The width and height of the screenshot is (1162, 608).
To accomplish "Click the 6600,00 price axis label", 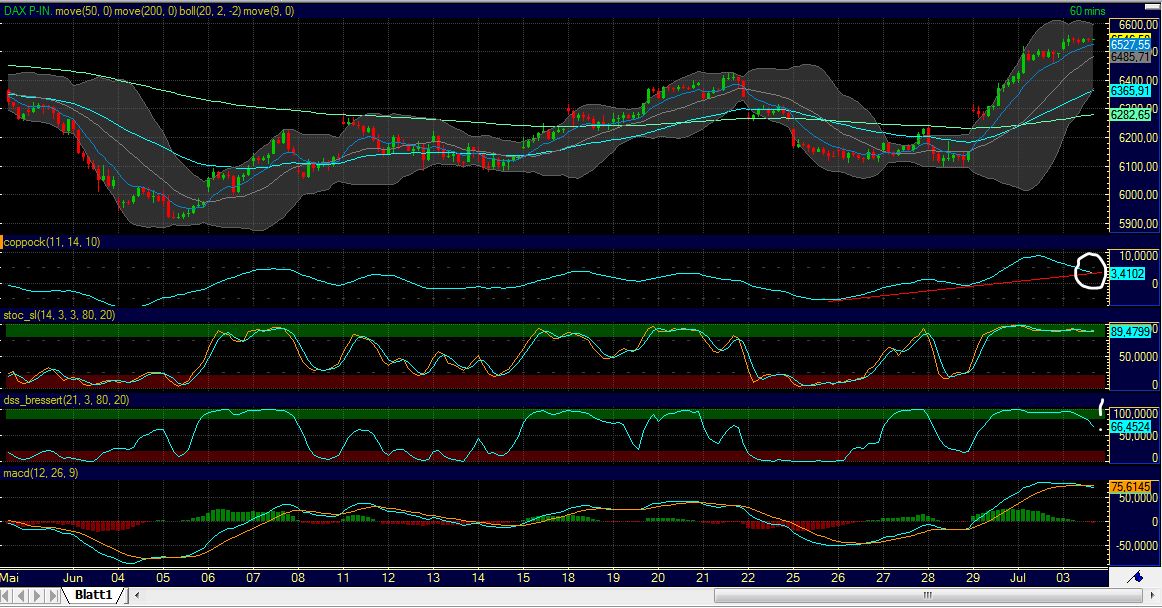I will pos(1138,24).
